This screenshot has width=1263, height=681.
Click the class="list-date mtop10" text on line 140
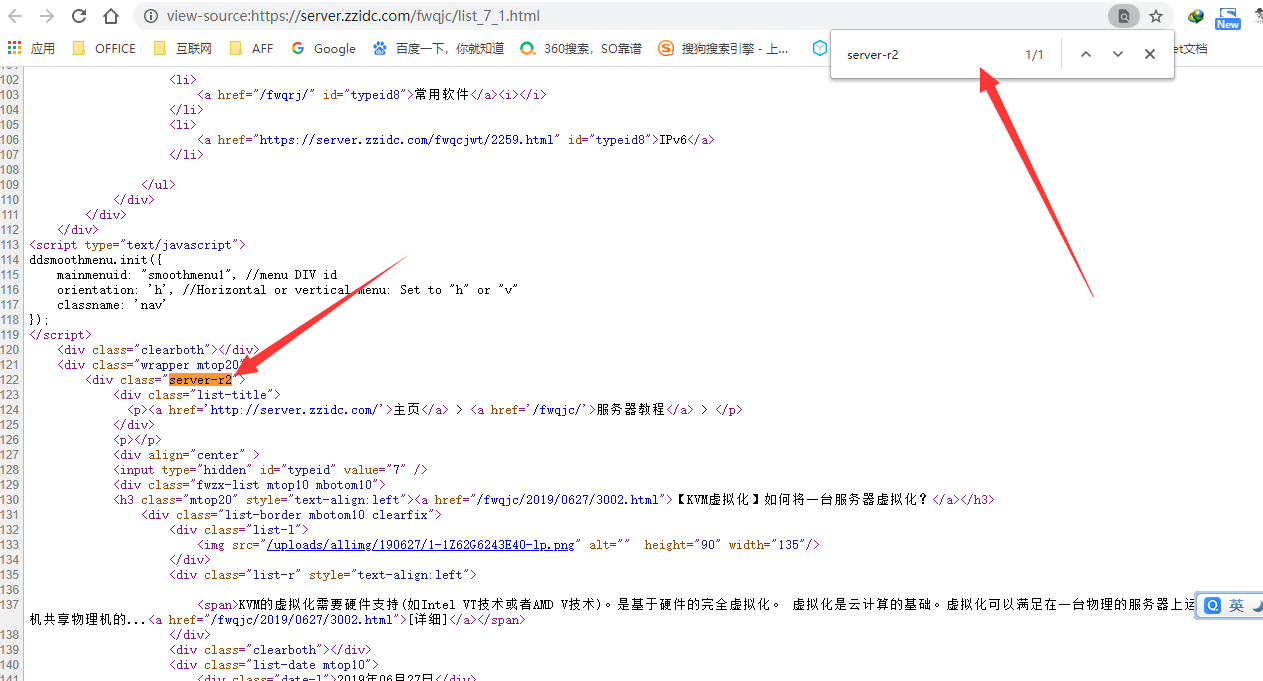(287, 665)
